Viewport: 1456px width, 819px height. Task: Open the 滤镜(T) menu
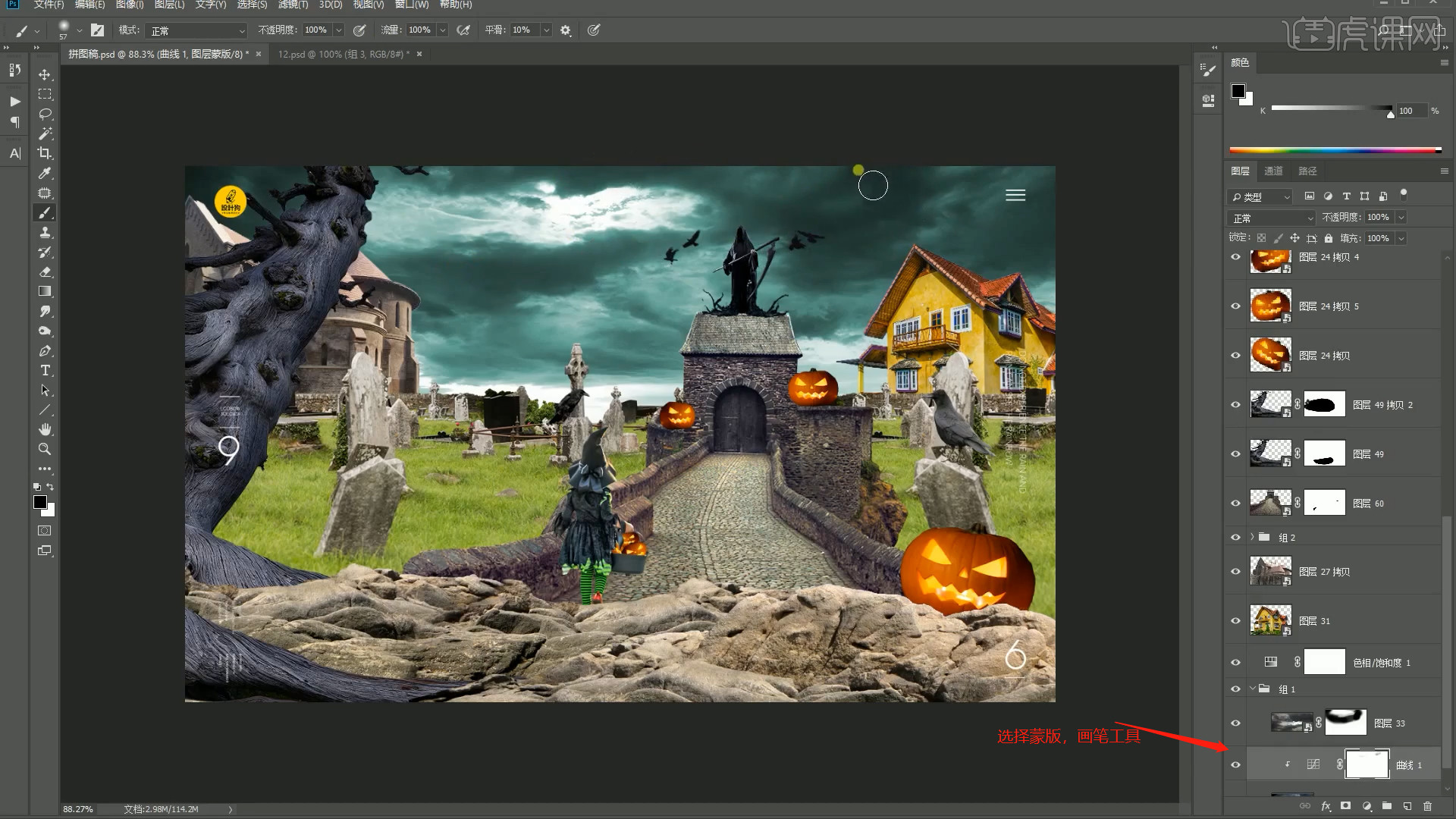293,5
